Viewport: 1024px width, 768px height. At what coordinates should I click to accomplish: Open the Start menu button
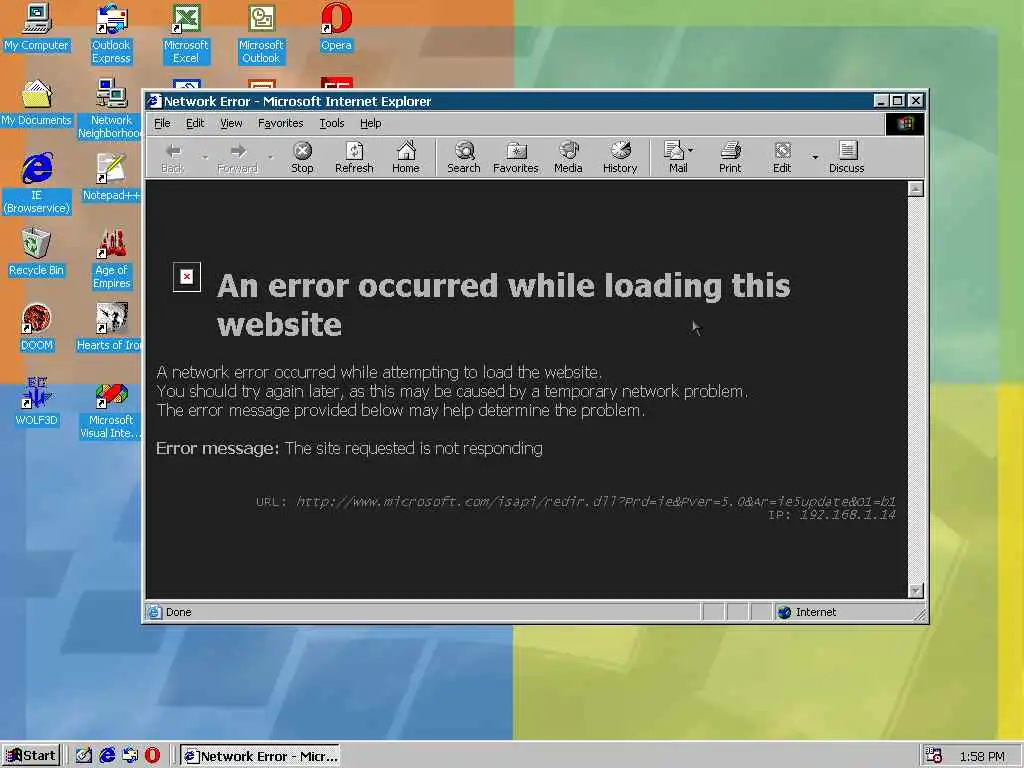tap(31, 756)
